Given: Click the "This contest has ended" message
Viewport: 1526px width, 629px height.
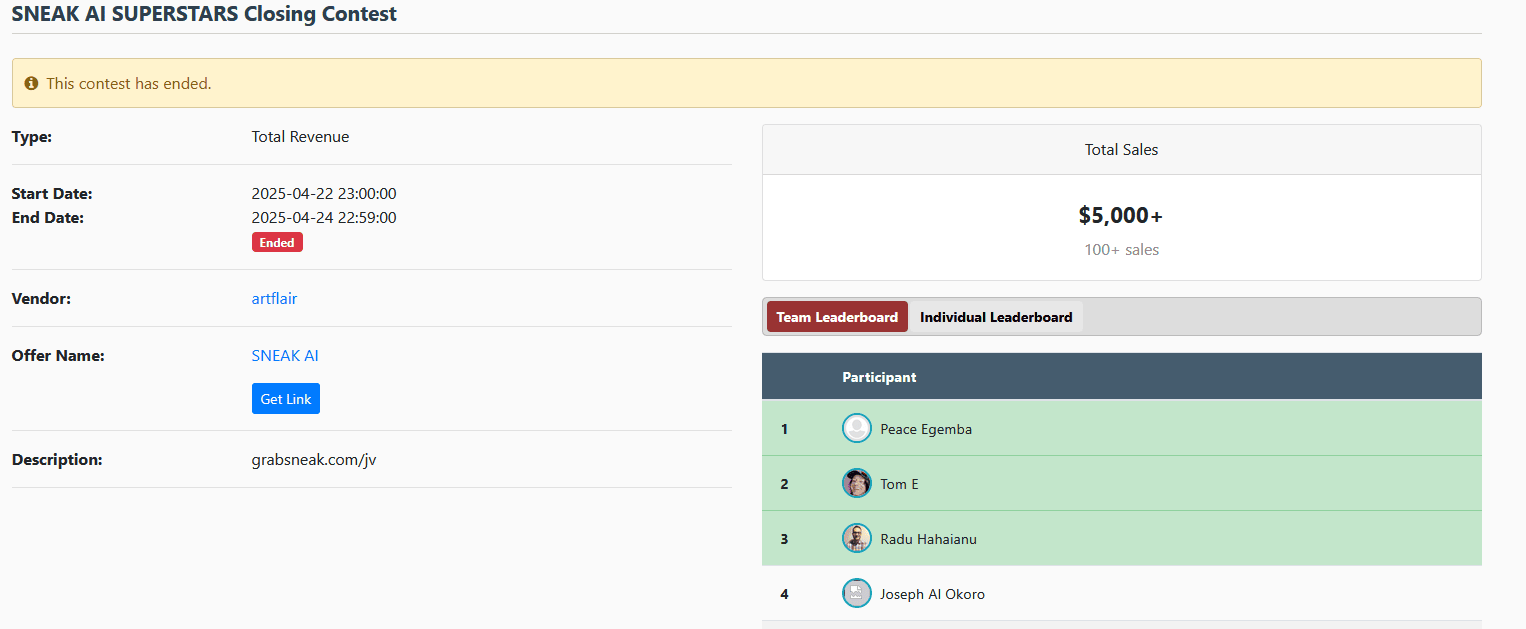Looking at the screenshot, I should click(129, 83).
